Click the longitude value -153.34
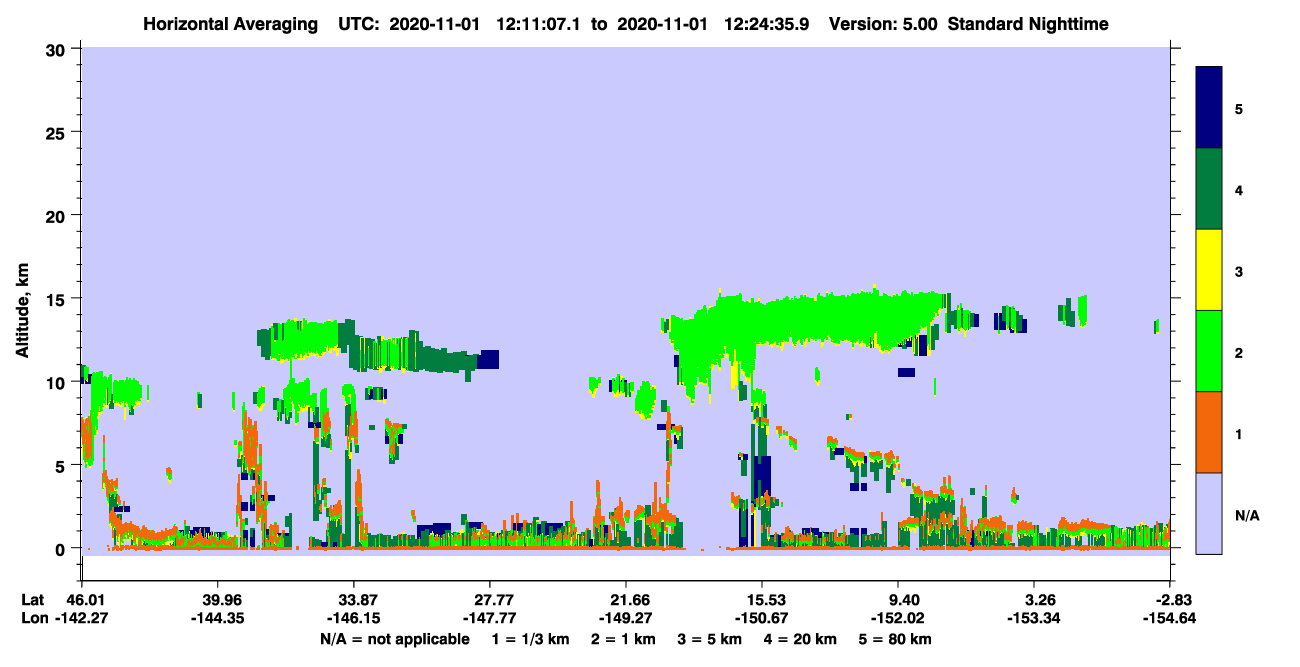 coord(1035,618)
